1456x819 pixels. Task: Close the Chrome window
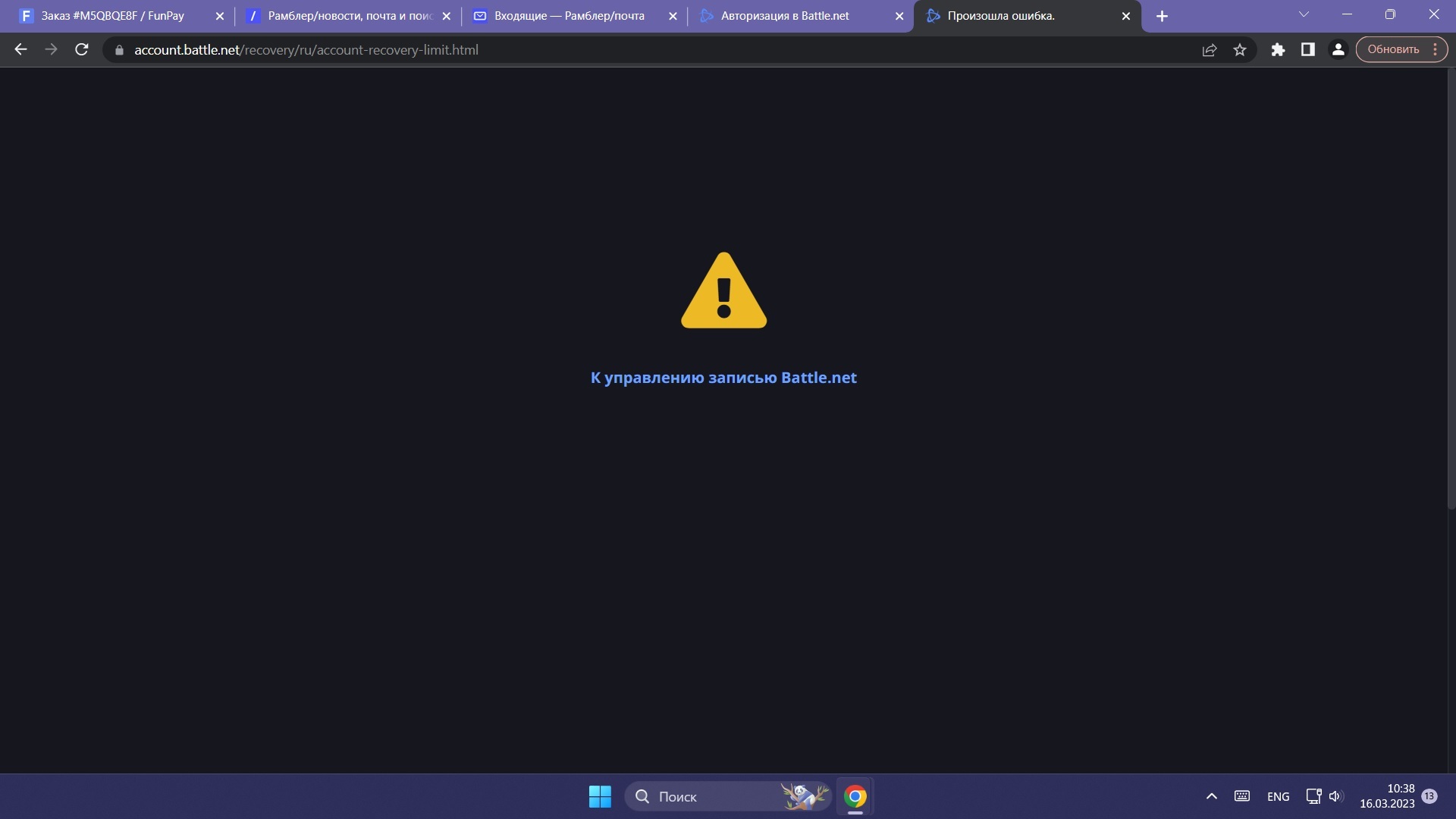1434,14
